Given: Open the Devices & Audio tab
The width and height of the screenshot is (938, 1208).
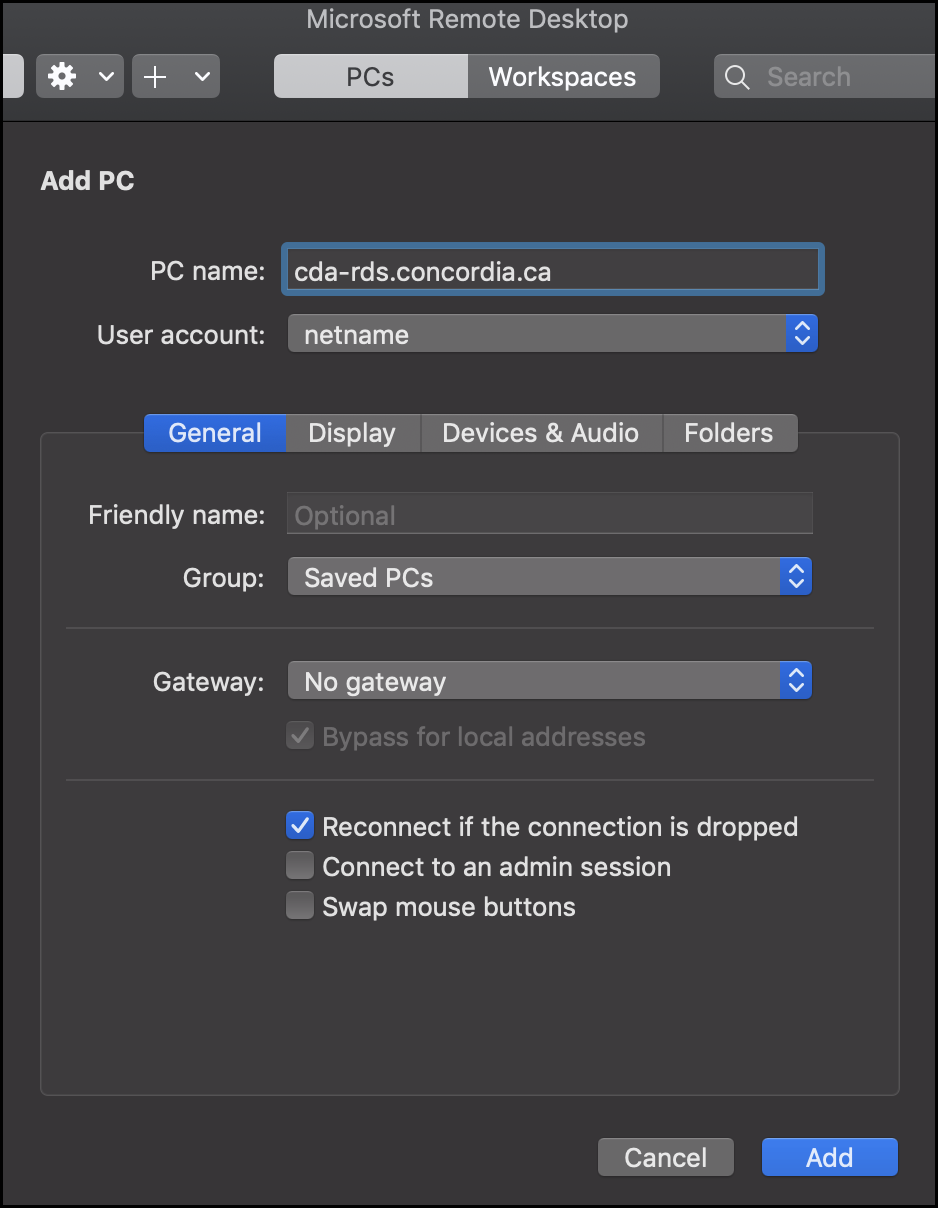Looking at the screenshot, I should [x=540, y=433].
